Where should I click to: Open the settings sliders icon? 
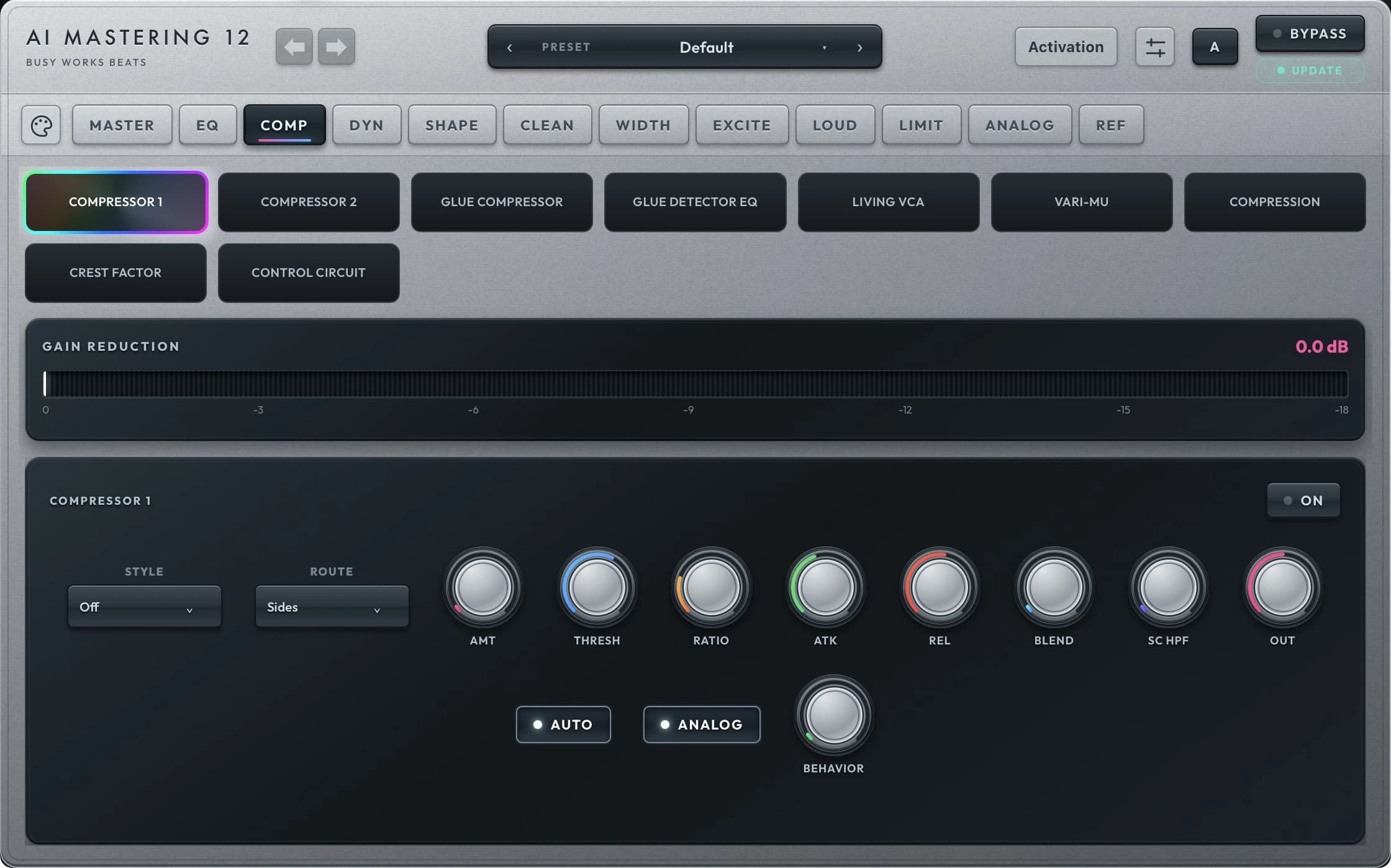tap(1154, 47)
